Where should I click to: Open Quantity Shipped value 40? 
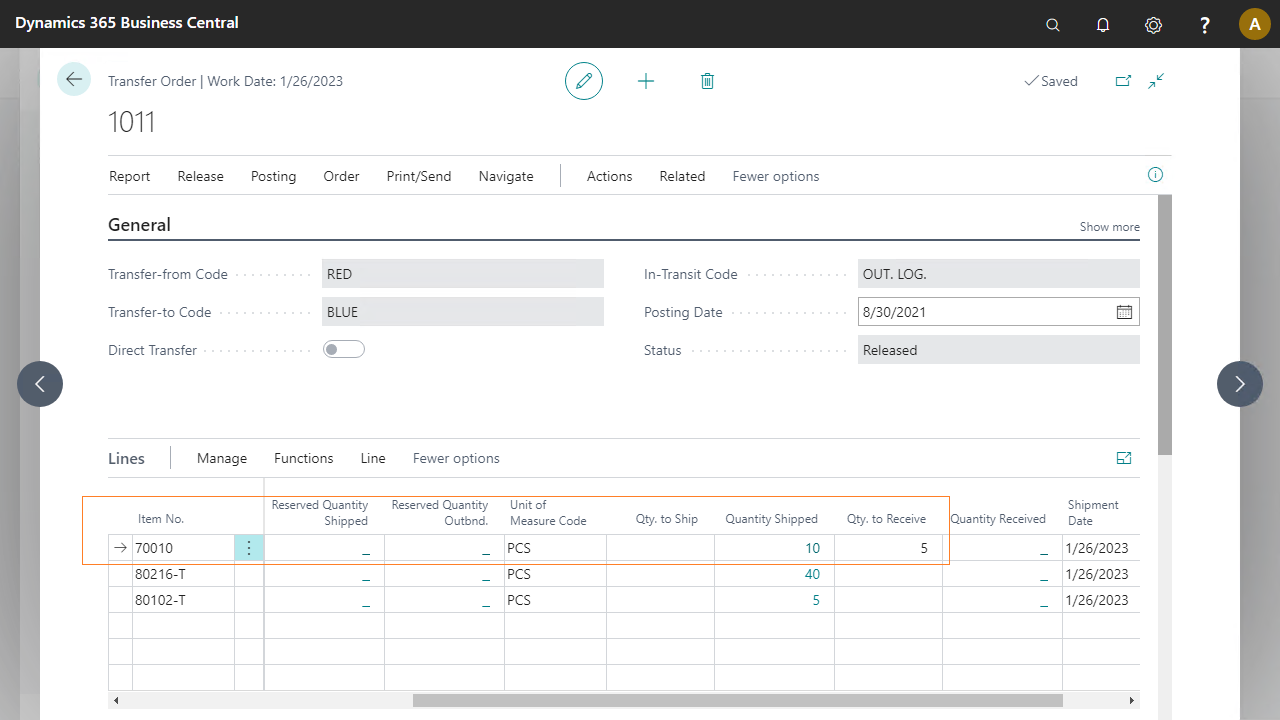[812, 574]
